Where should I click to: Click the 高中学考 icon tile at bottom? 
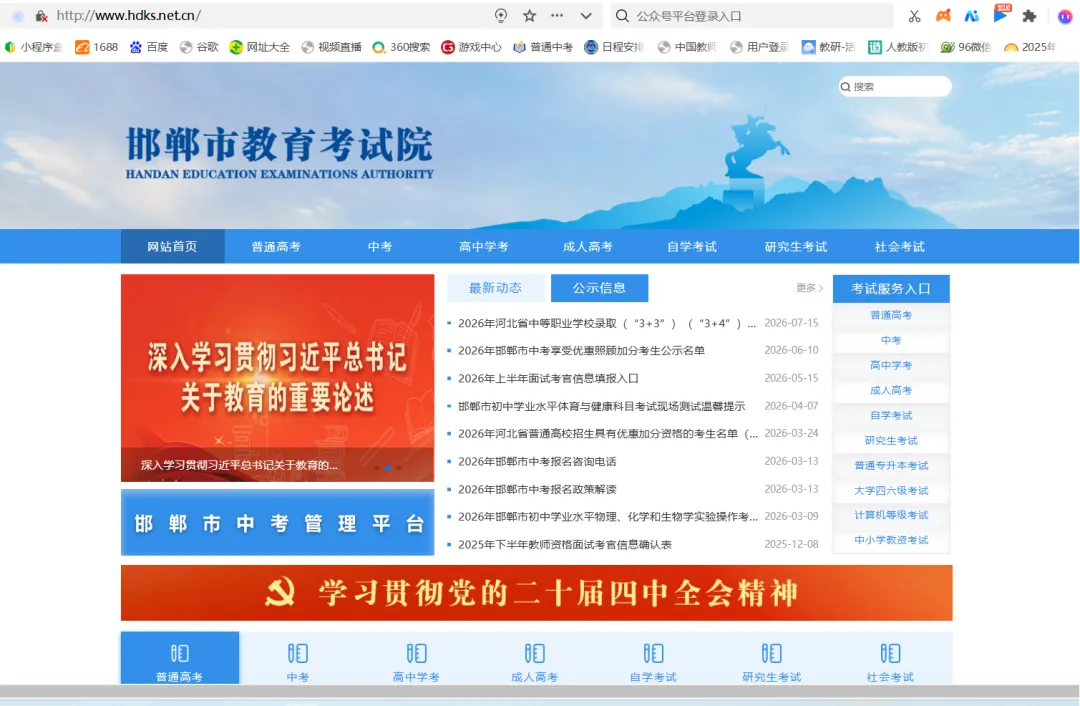[x=416, y=658]
